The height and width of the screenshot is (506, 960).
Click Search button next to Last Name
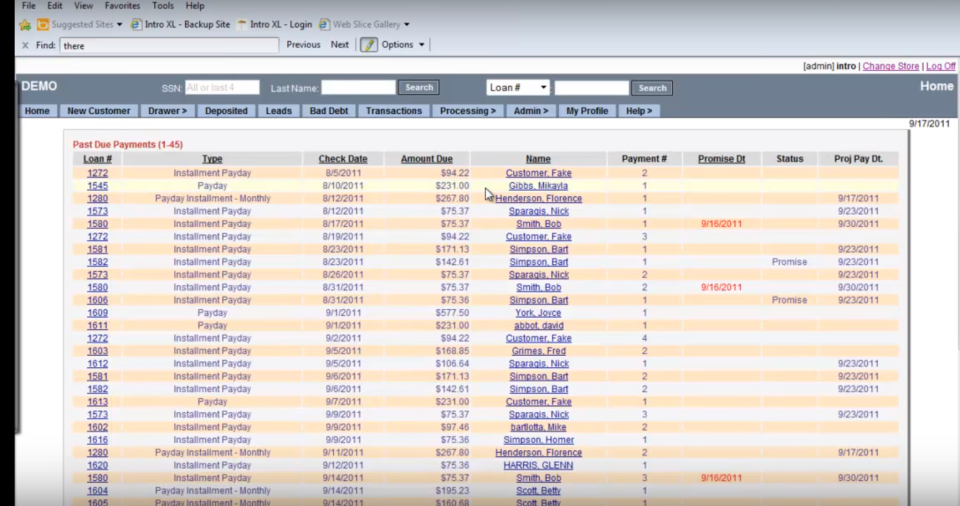click(419, 88)
